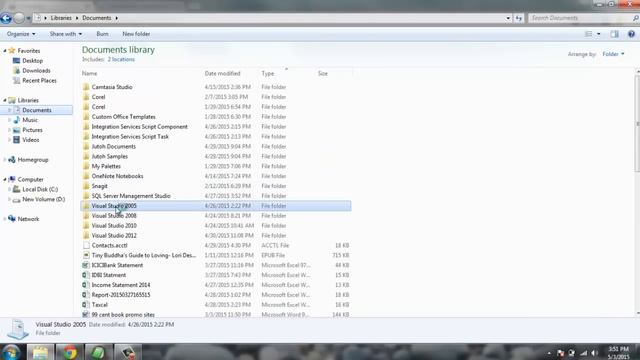Click the file list vertical scrollbar thumb
The width and height of the screenshot is (640, 360).
pos(637,123)
